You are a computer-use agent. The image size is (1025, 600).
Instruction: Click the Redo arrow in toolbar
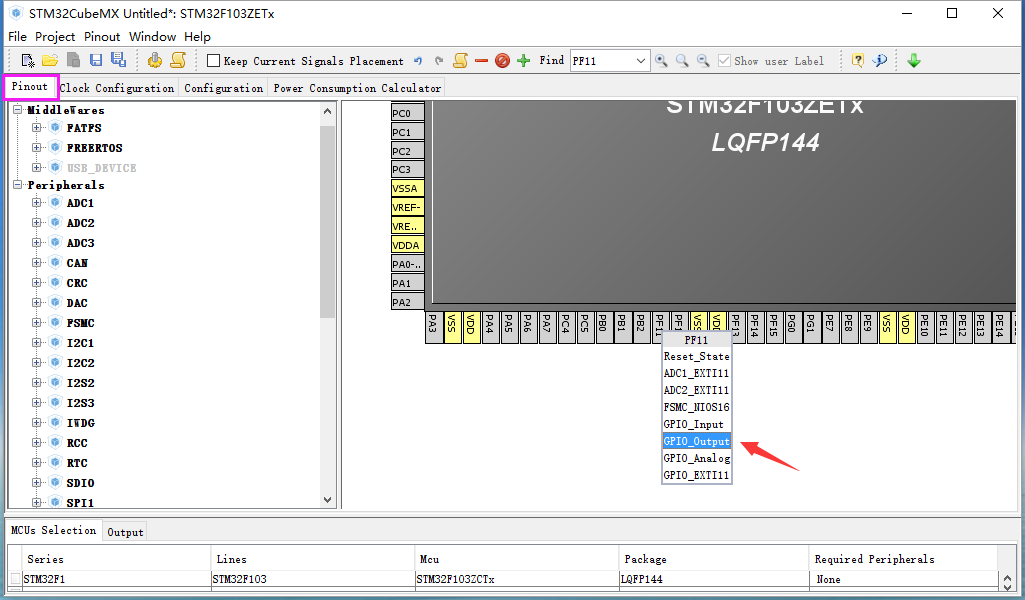[x=439, y=61]
